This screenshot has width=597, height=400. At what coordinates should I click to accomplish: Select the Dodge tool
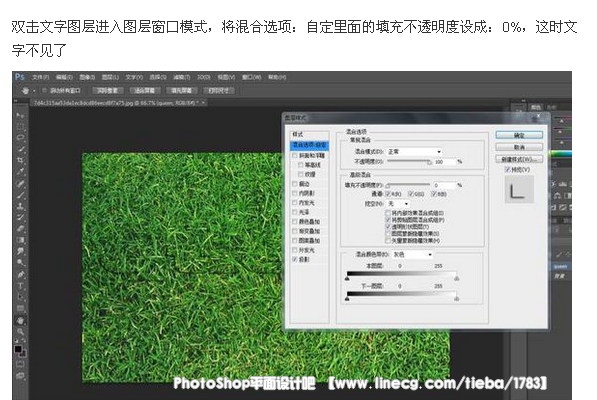pos(20,263)
